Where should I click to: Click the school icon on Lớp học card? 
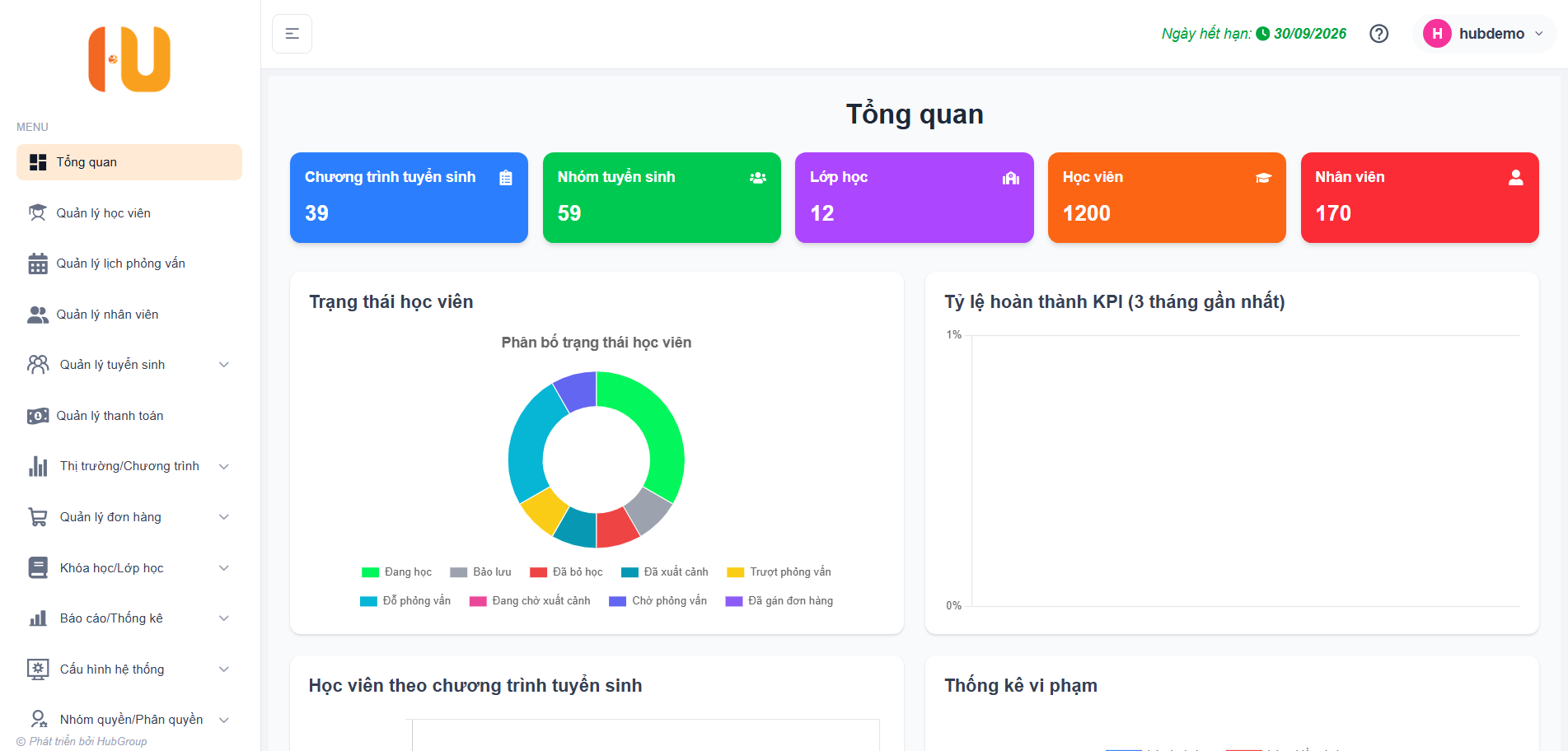click(x=1011, y=178)
